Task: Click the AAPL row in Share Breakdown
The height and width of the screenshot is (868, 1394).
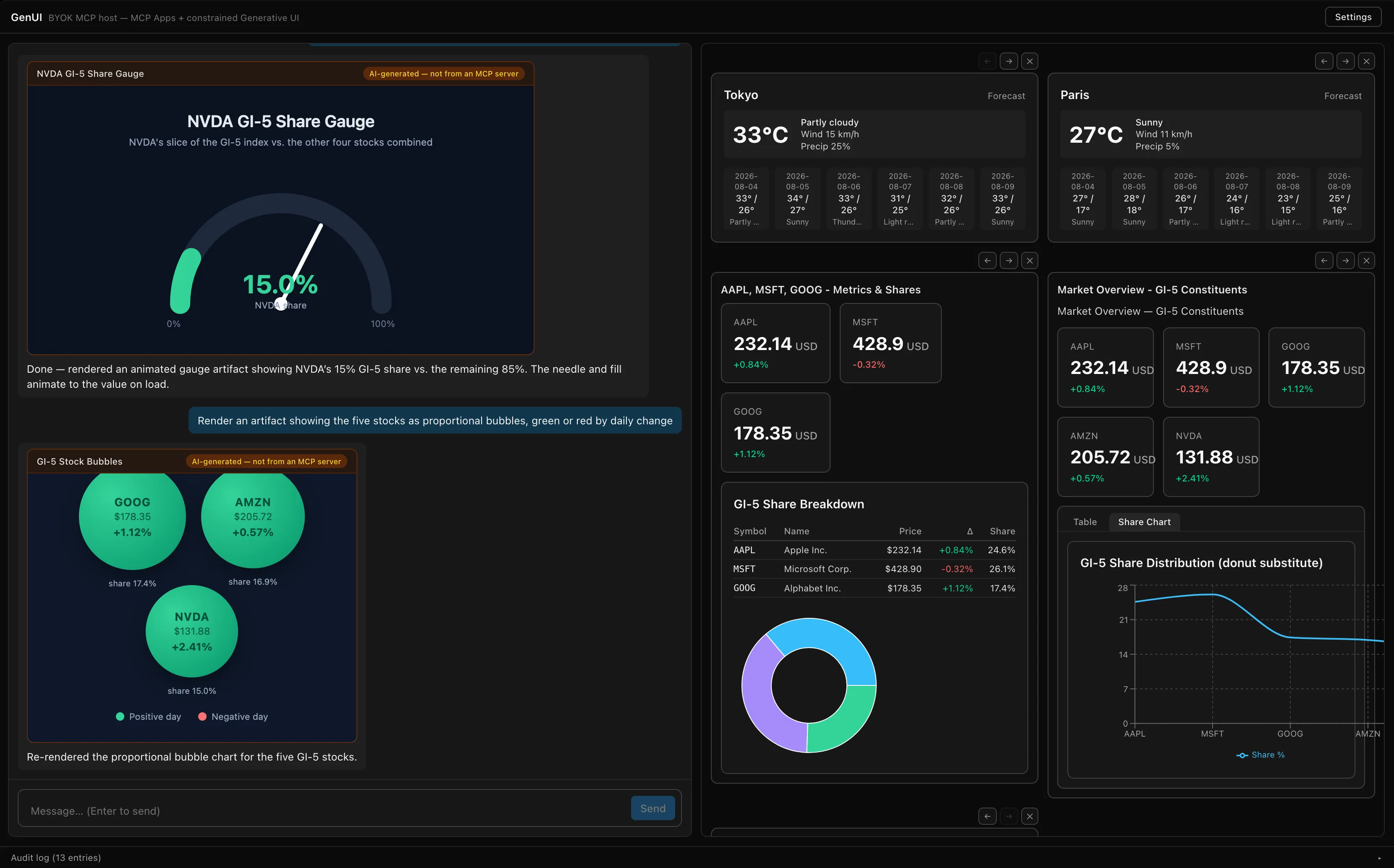Action: 874,550
